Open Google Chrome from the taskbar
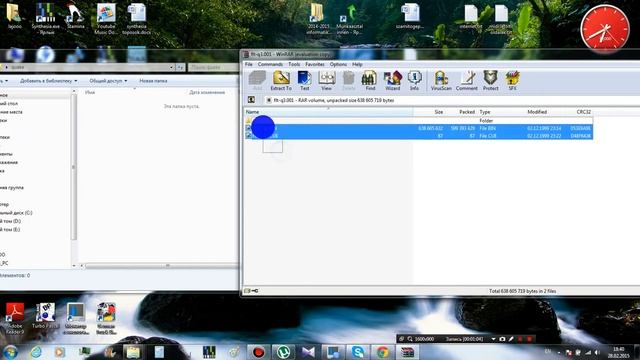This screenshot has height=360, width=640. pyautogui.click(x=382, y=352)
